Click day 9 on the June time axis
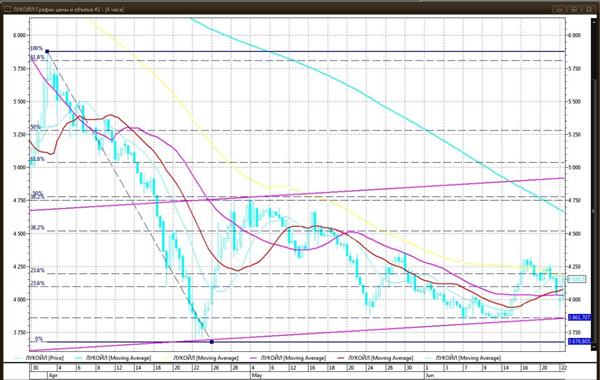The height and width of the screenshot is (380, 600). click(x=485, y=368)
